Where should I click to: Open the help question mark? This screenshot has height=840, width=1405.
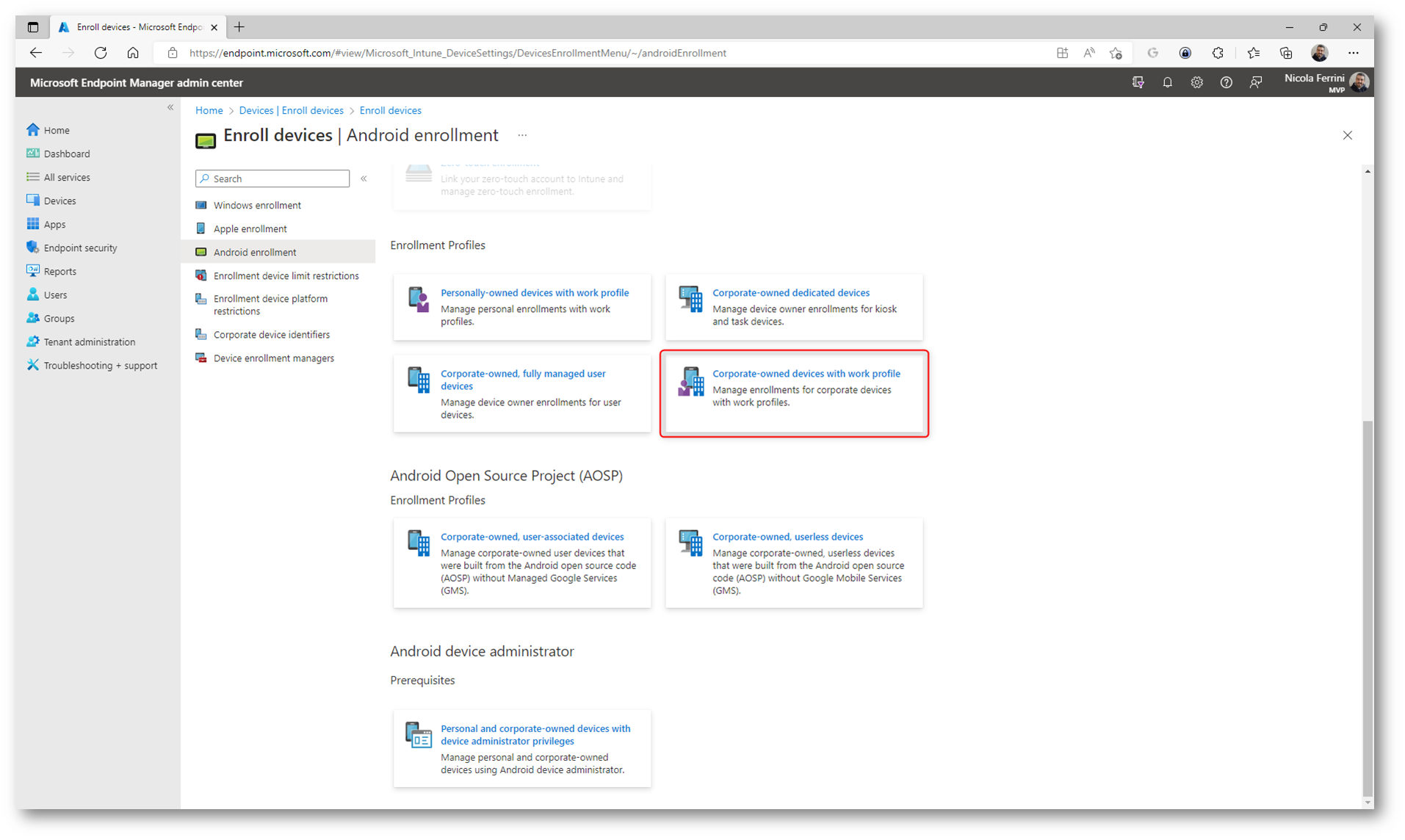coord(1226,82)
